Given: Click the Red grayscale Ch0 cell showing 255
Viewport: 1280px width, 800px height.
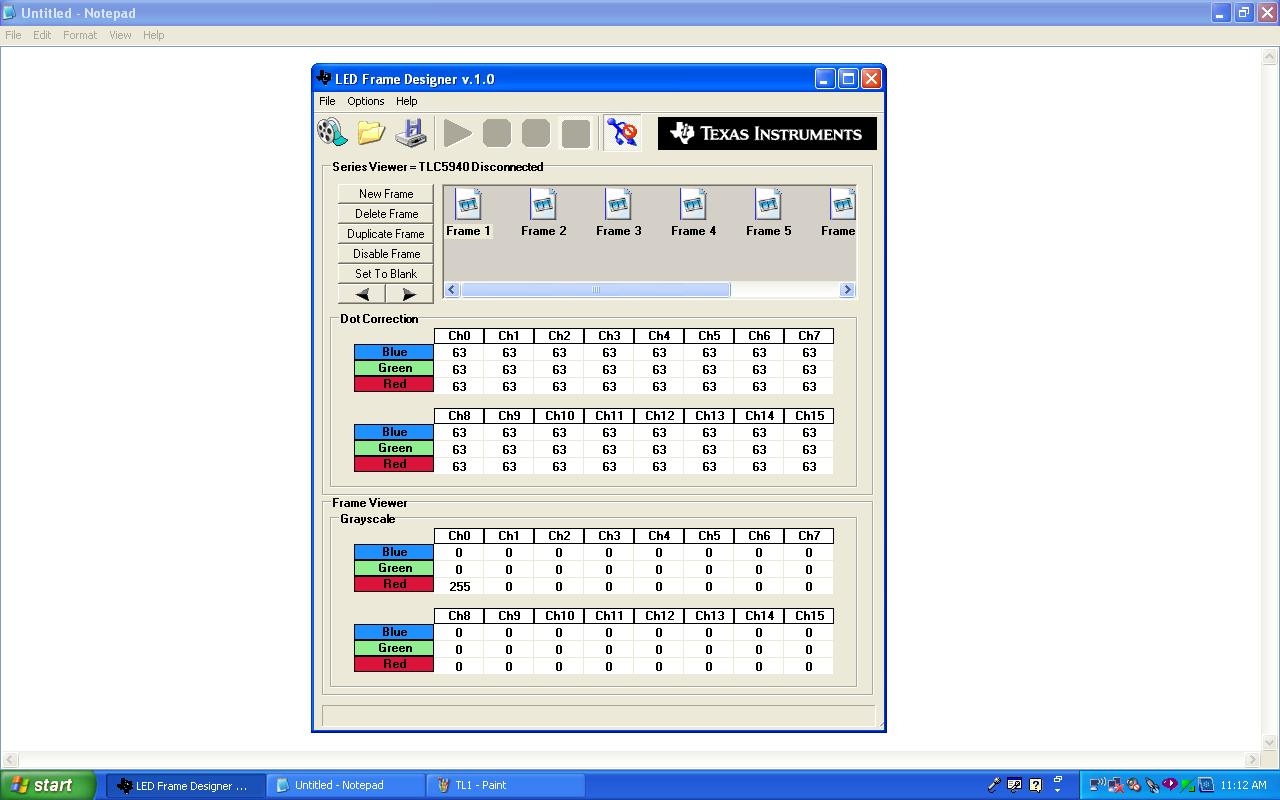Looking at the screenshot, I should (459, 587).
